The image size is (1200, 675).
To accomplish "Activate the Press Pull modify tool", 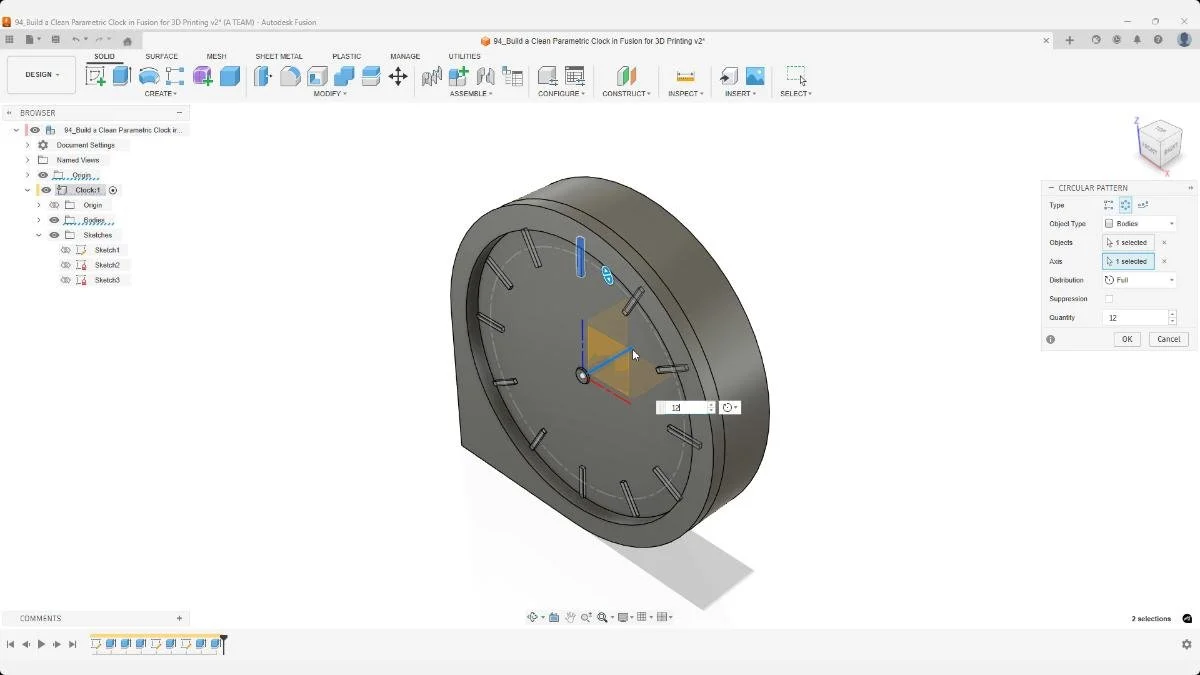I will 262,76.
